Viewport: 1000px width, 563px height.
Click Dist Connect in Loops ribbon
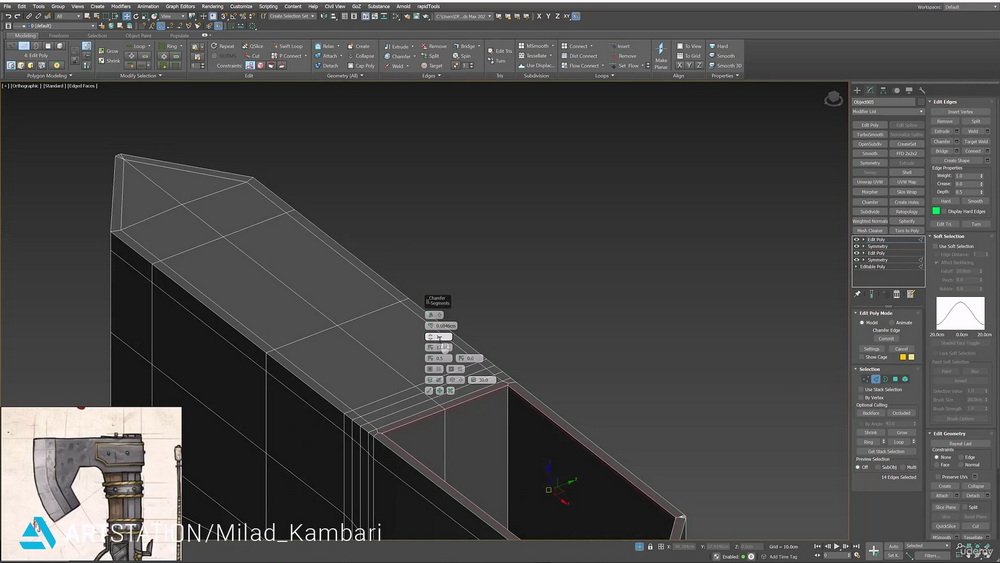coord(579,56)
